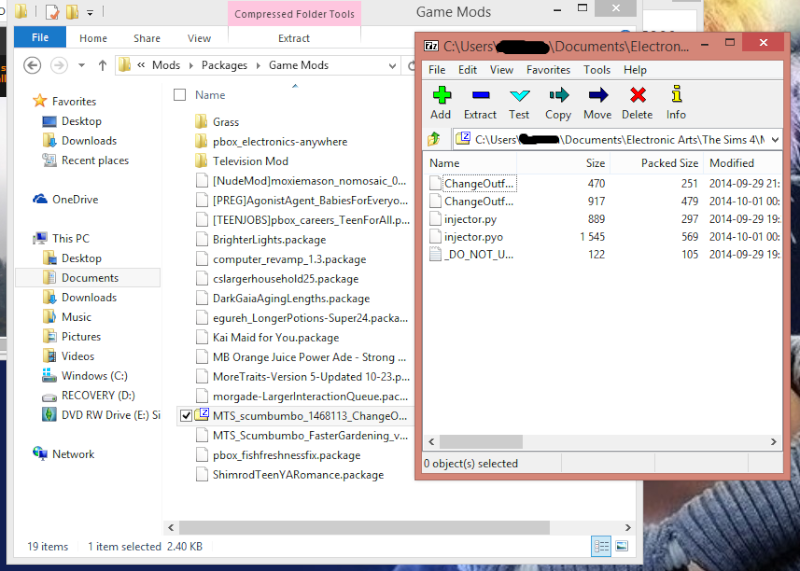Extract files using 7-Zip Extract icon

[480, 103]
